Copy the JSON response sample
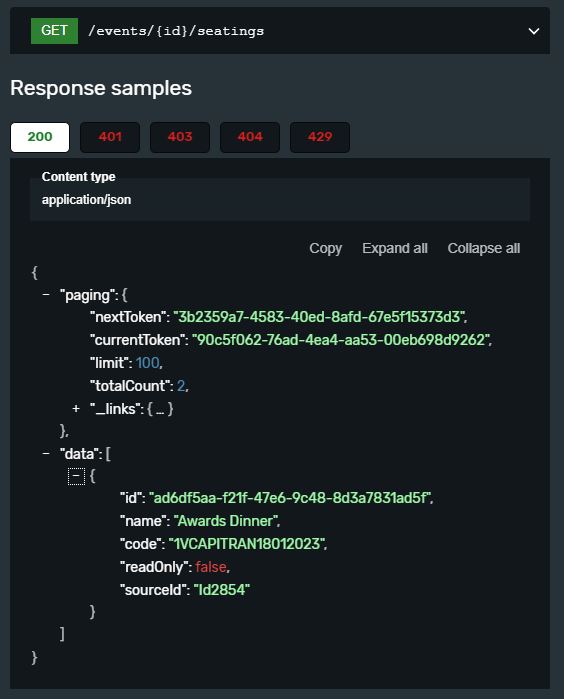This screenshot has width=564, height=699. [x=325, y=248]
